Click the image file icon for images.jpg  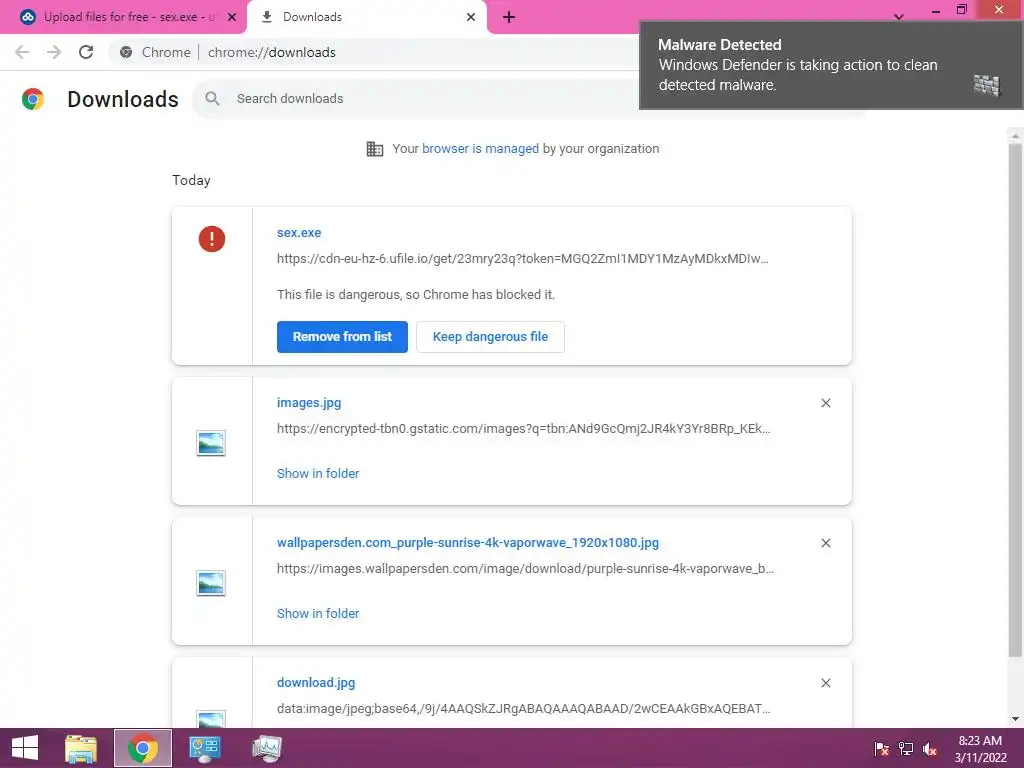[211, 443]
